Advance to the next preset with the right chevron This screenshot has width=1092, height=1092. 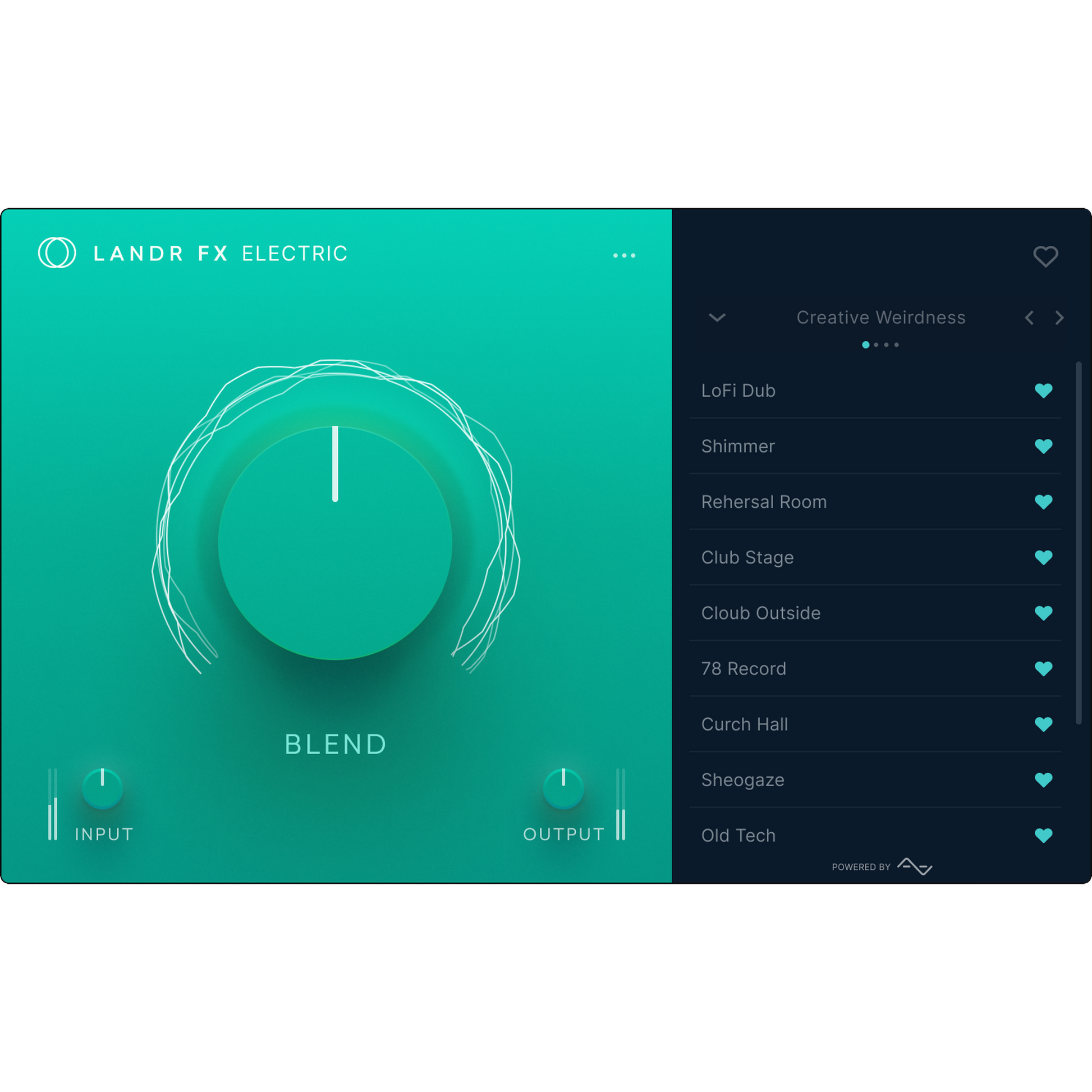tap(1059, 318)
